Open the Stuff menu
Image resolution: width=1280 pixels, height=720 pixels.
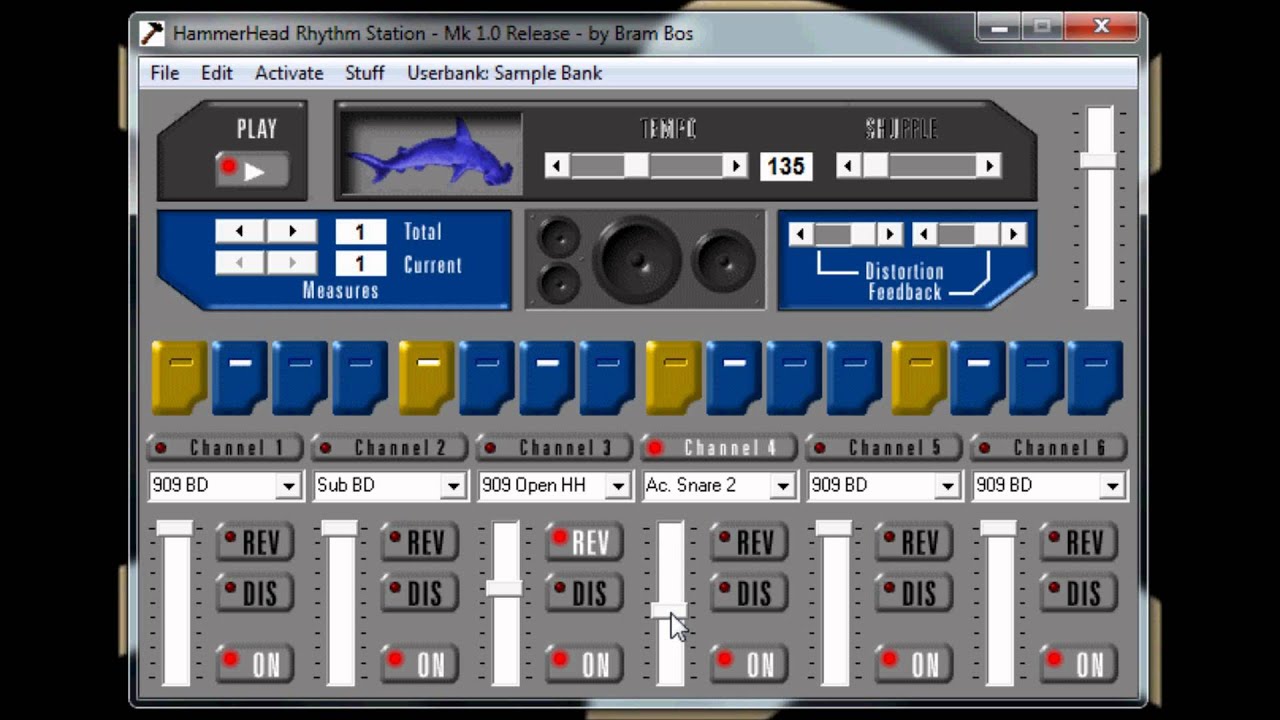[x=365, y=73]
